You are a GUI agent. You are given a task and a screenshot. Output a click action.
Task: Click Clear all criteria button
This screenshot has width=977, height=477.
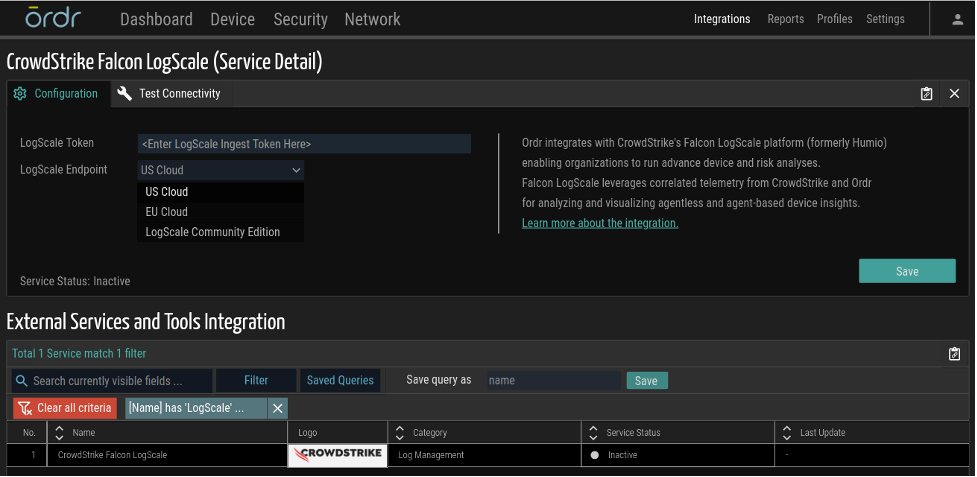point(65,408)
